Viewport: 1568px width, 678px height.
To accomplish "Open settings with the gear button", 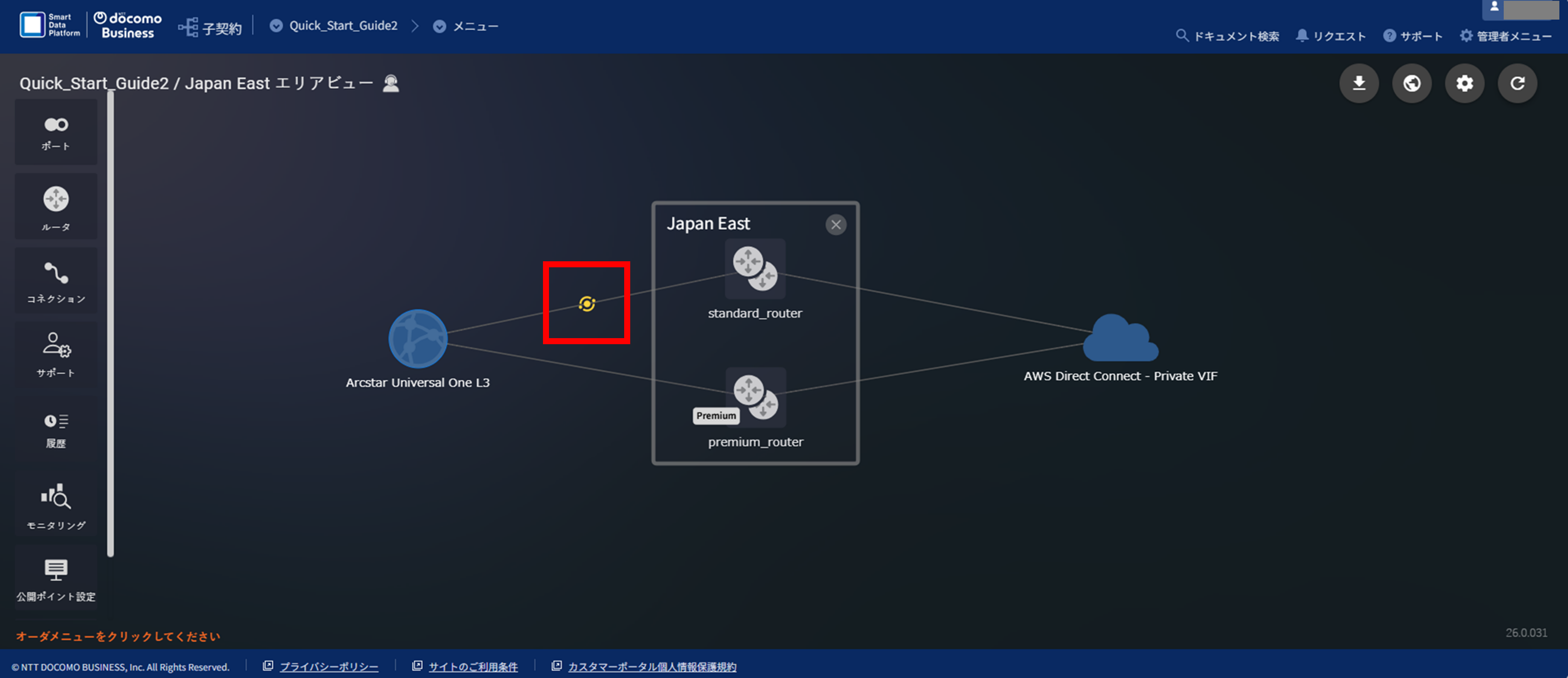I will pyautogui.click(x=1464, y=83).
